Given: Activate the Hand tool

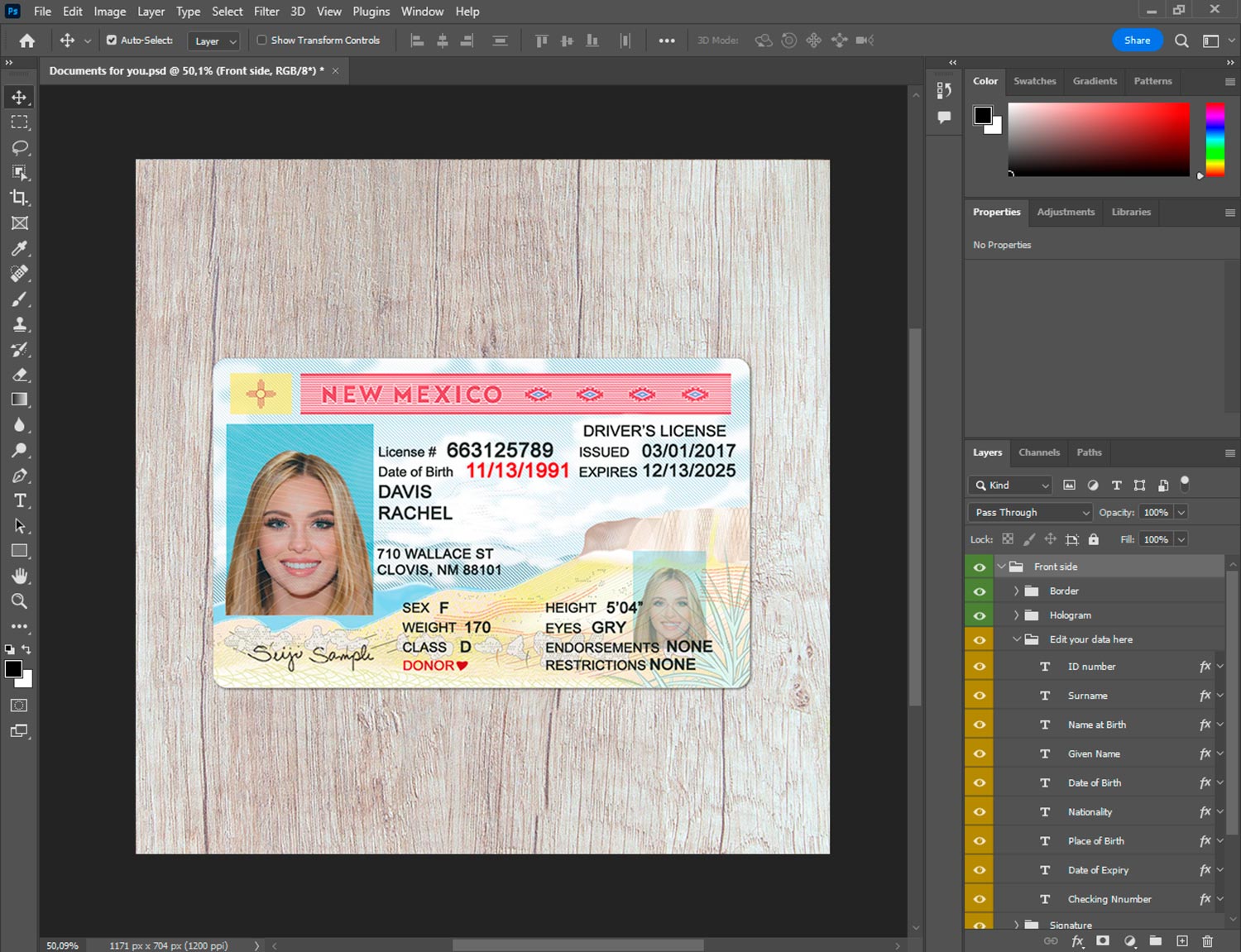Looking at the screenshot, I should (x=20, y=576).
